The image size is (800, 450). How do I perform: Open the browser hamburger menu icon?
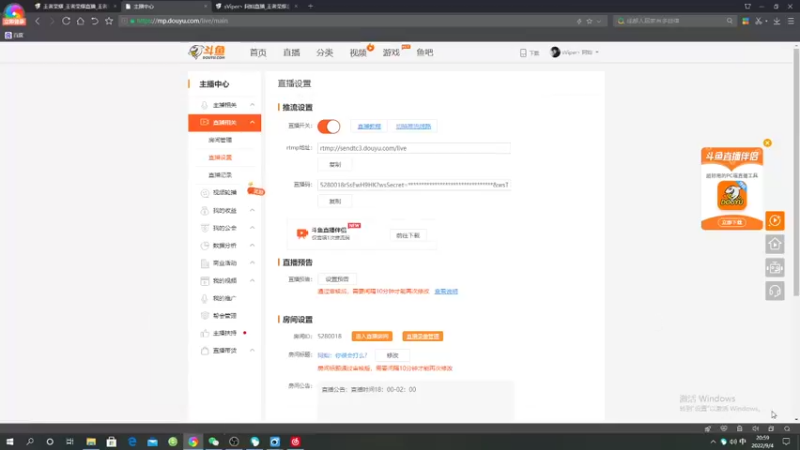click(x=790, y=21)
